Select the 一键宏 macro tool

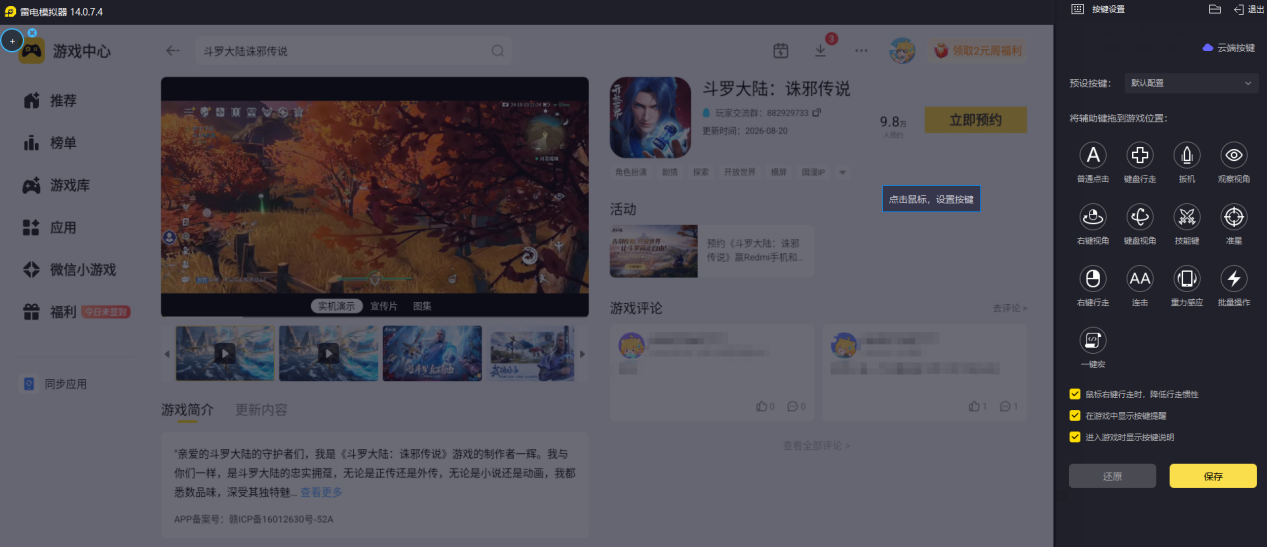(1094, 340)
